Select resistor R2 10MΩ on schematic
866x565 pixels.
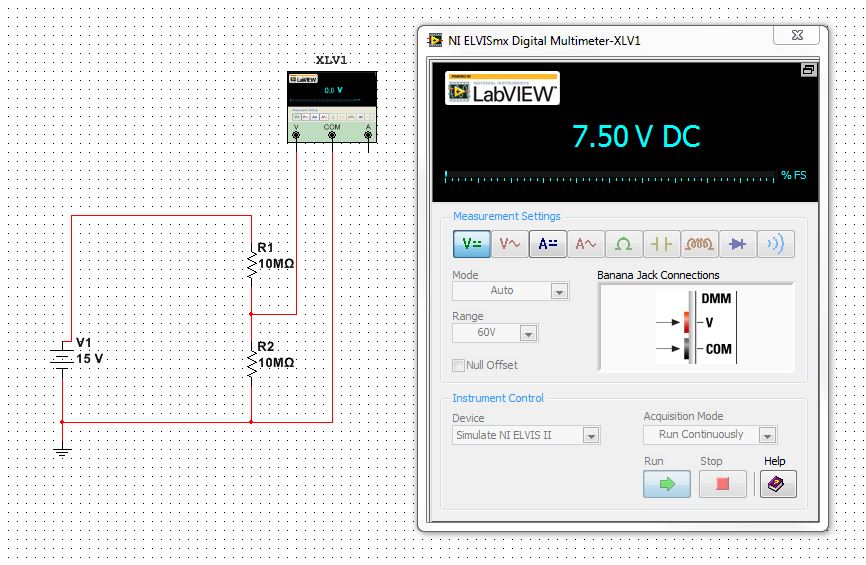point(252,363)
